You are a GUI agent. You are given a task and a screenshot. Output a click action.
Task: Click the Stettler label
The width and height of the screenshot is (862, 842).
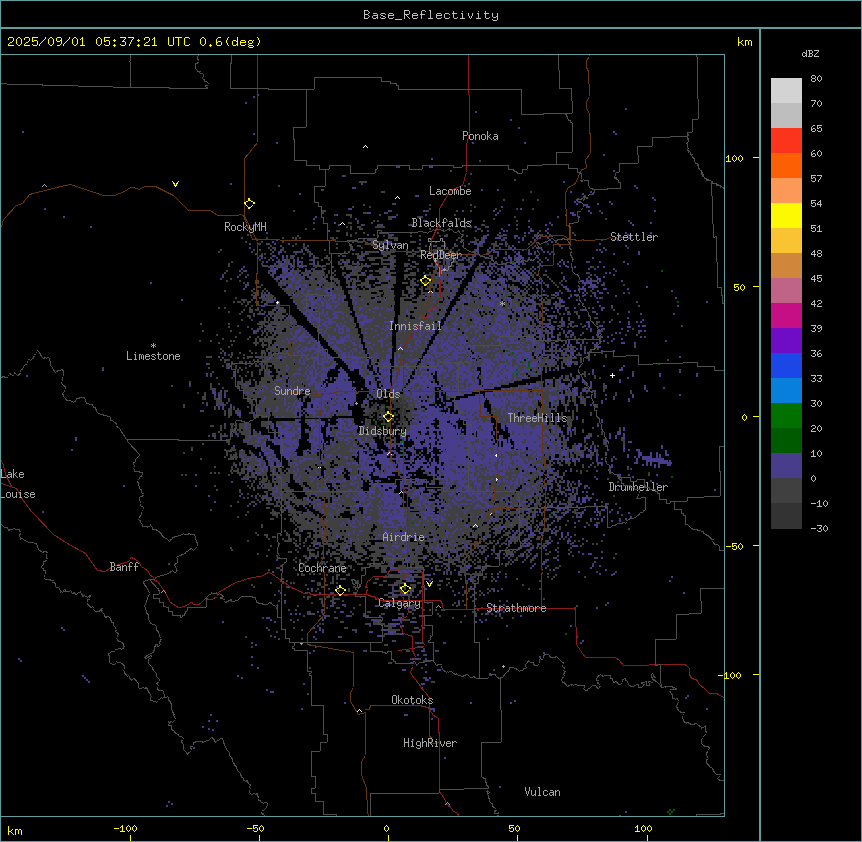pyautogui.click(x=634, y=237)
